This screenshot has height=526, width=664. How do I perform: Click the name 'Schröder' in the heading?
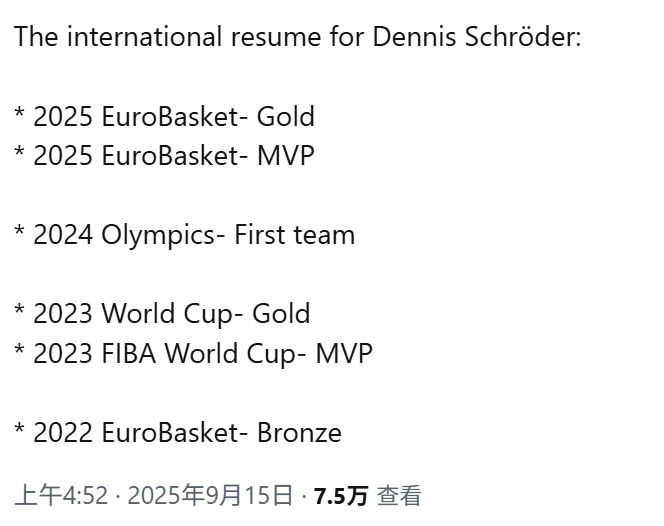(x=523, y=36)
